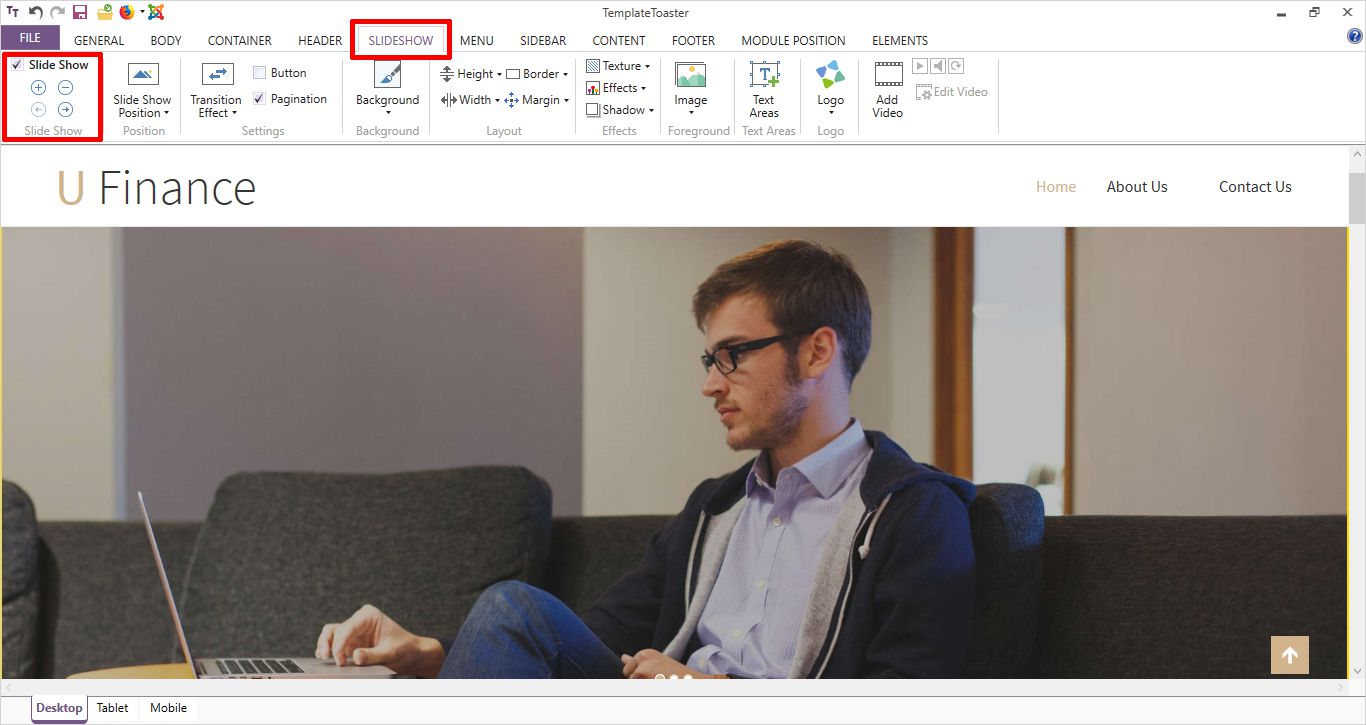The width and height of the screenshot is (1366, 725).
Task: Open the Background brush tool
Action: tap(387, 76)
